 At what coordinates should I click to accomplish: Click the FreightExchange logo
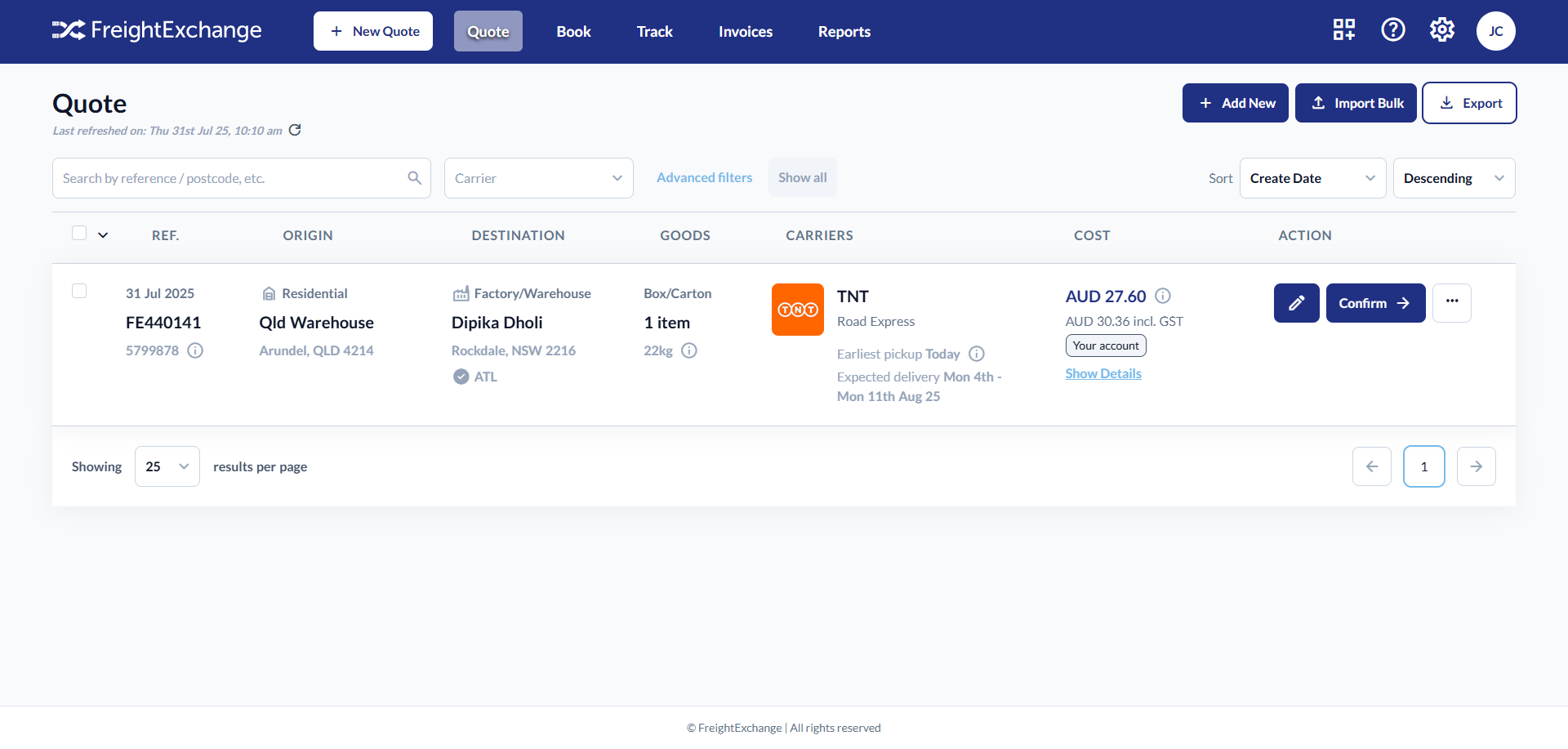157,31
